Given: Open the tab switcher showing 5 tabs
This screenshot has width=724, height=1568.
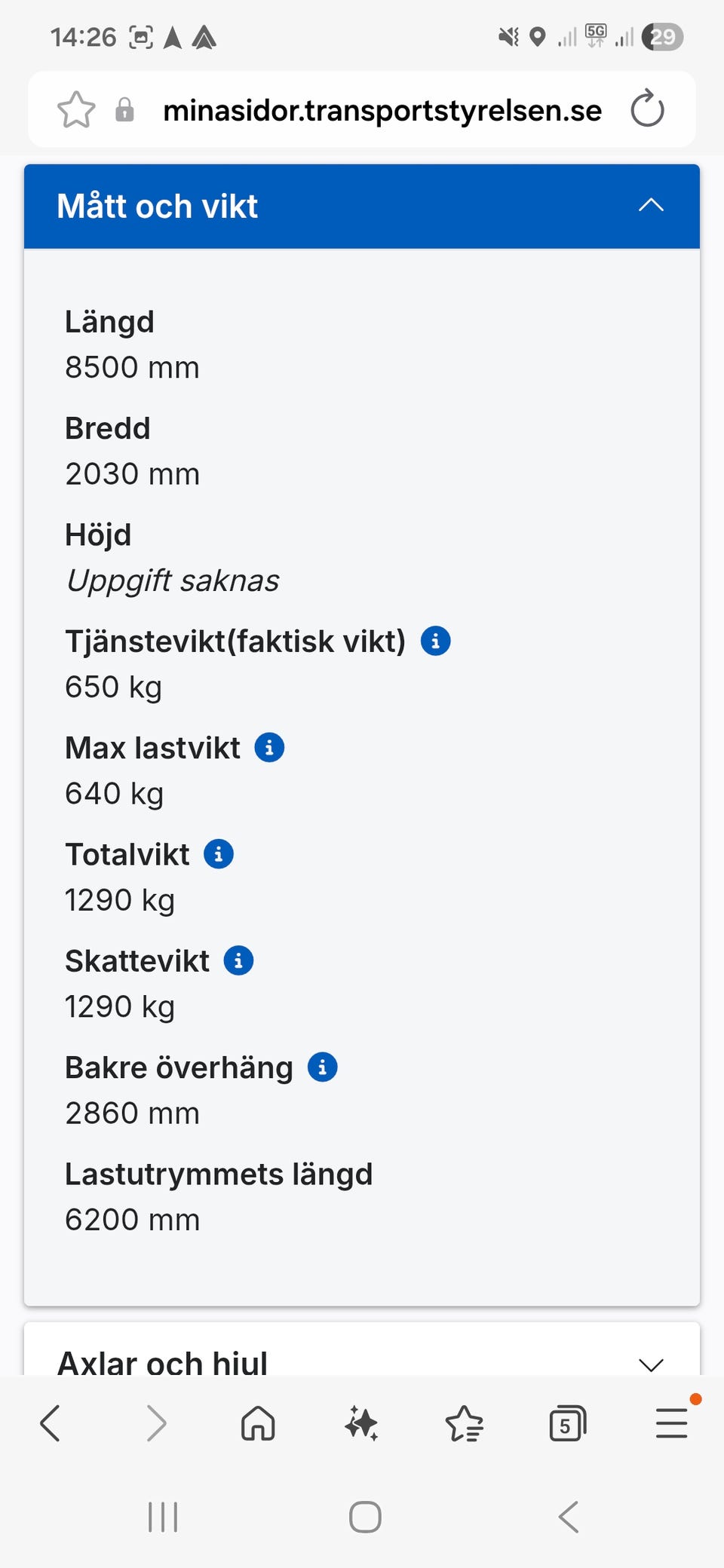Looking at the screenshot, I should 567,1424.
